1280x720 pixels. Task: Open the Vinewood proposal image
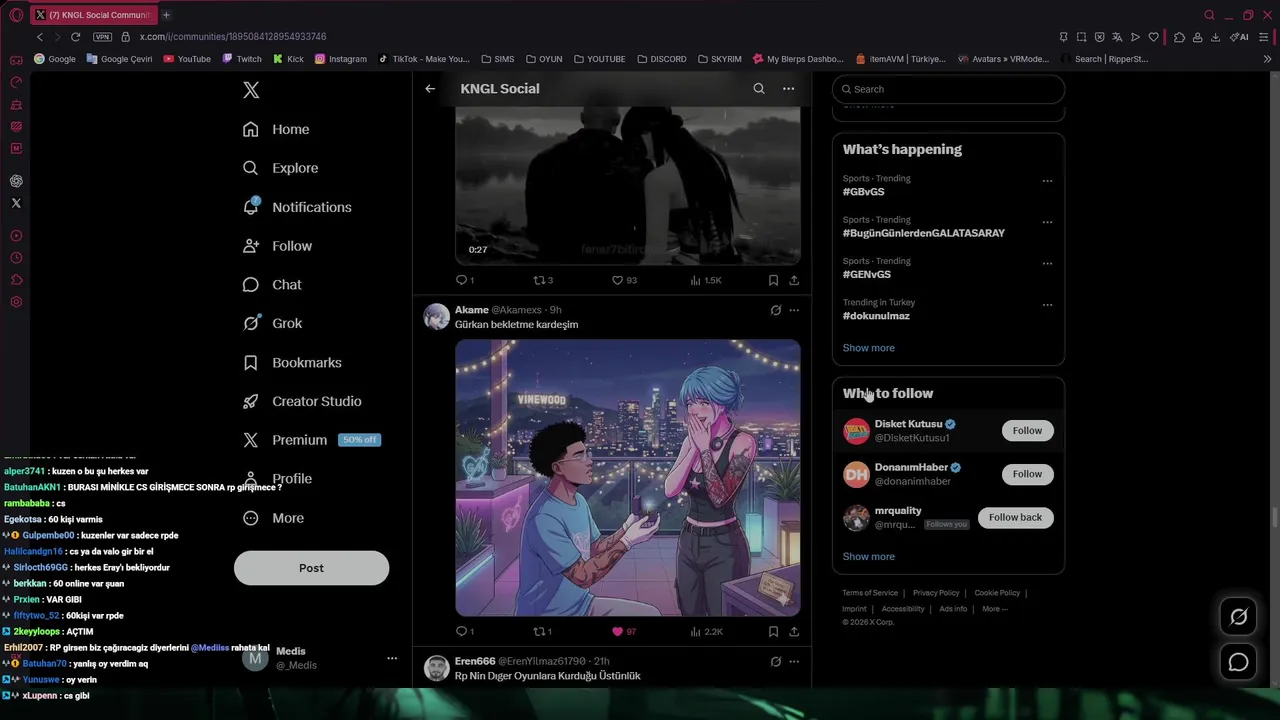[x=628, y=478]
